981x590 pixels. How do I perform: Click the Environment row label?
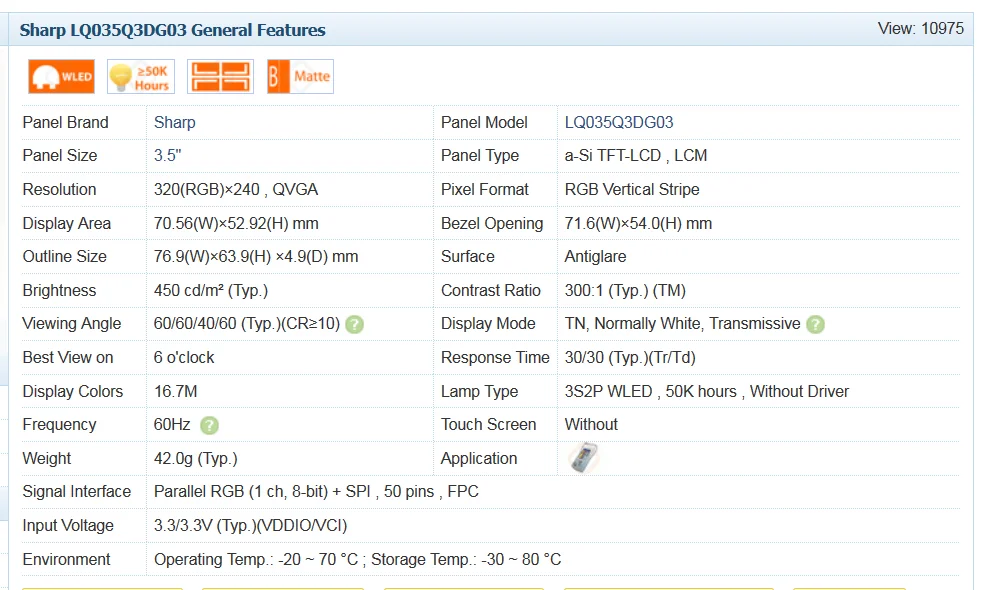66,559
